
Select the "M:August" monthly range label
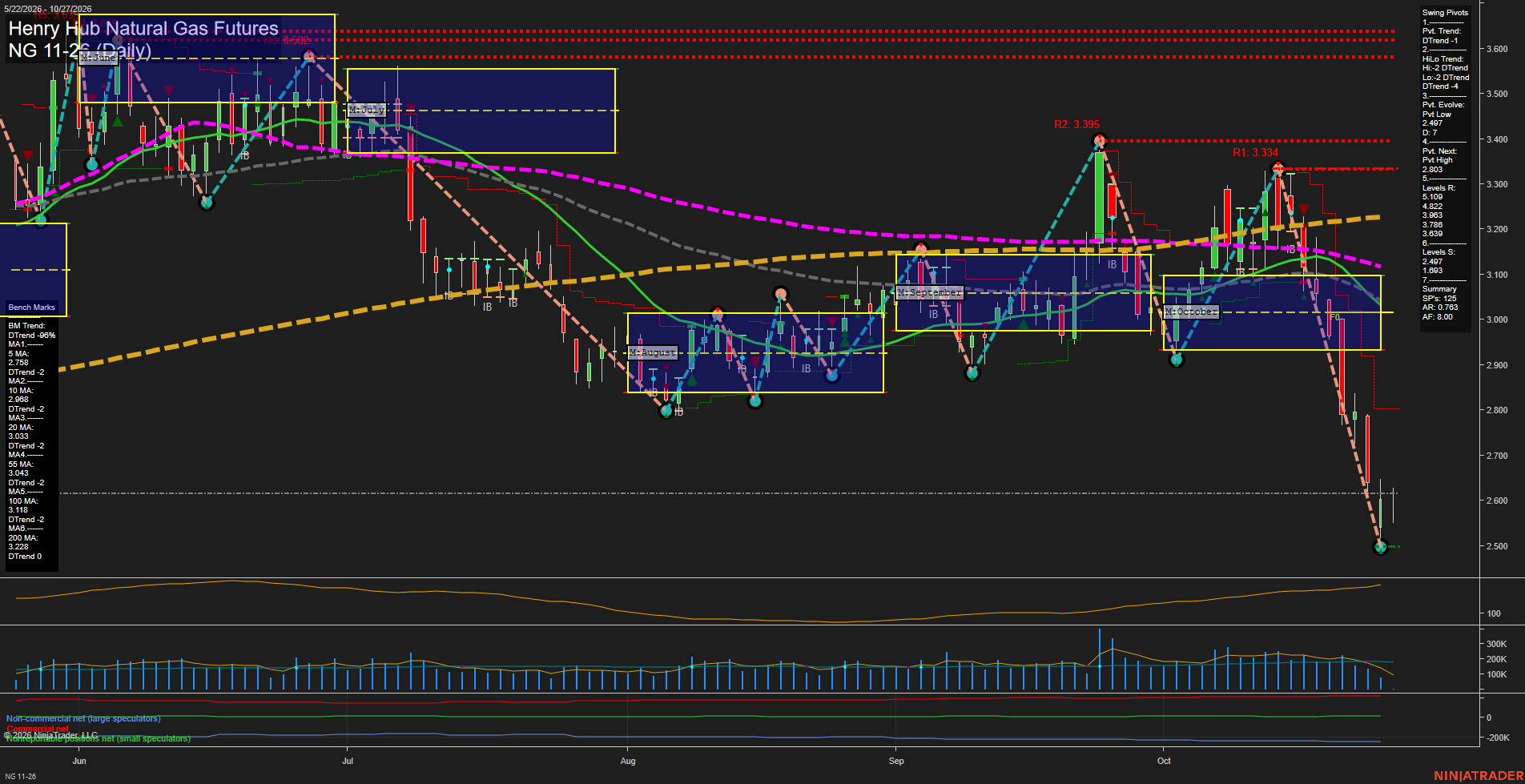tap(653, 352)
